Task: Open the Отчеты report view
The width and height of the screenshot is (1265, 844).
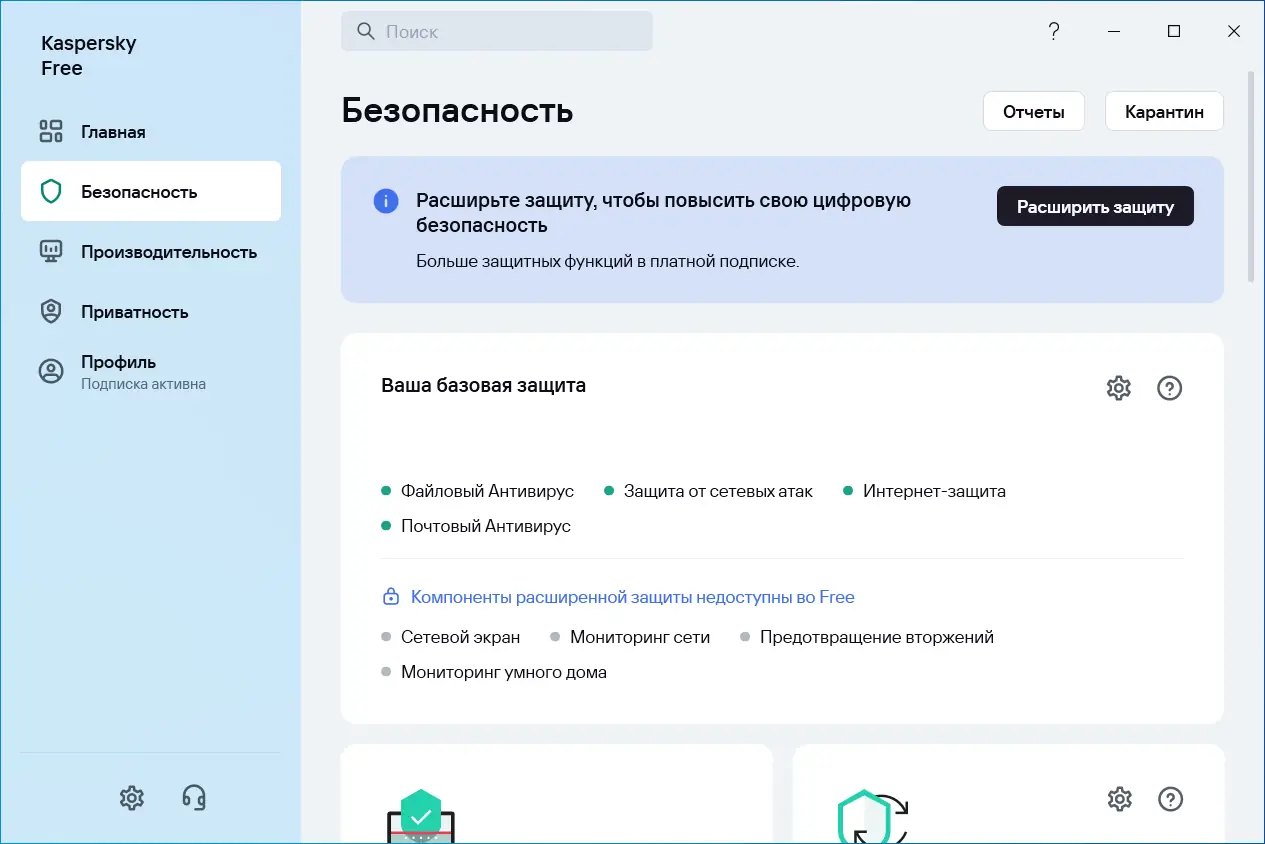Action: click(x=1033, y=111)
